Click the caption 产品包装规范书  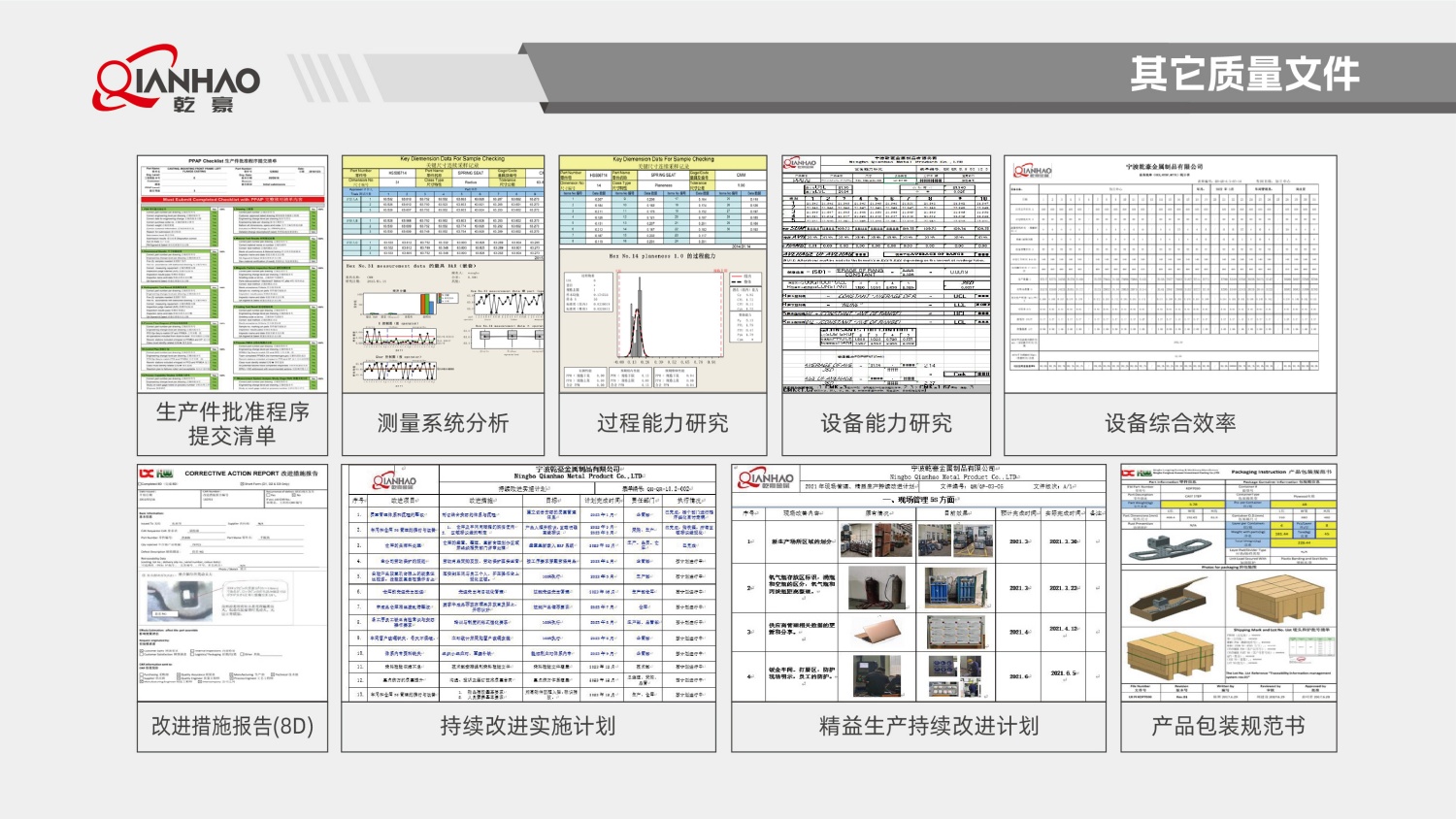[1228, 726]
